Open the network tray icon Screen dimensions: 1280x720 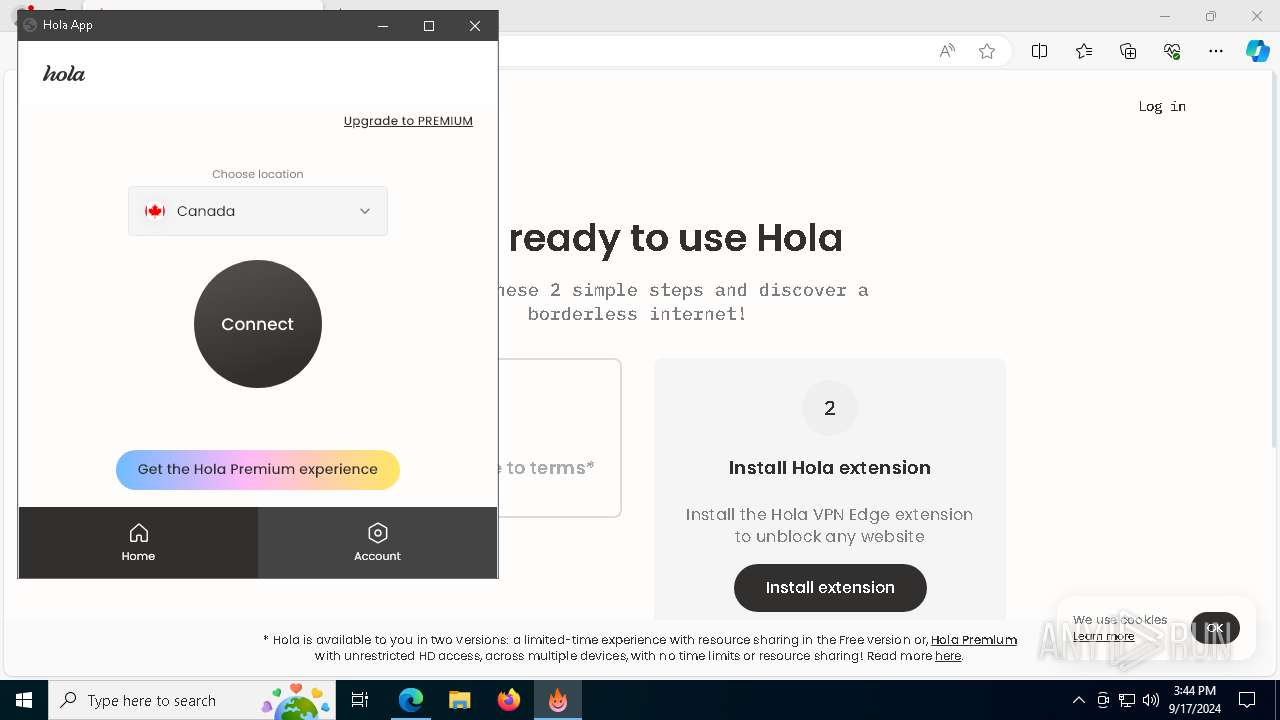(1127, 700)
